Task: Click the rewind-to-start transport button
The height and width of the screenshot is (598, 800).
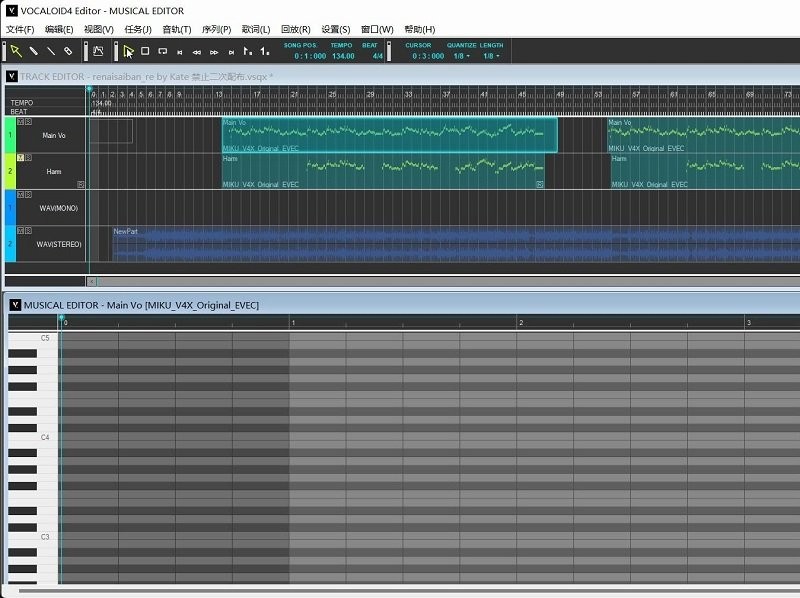Action: pyautogui.click(x=181, y=50)
